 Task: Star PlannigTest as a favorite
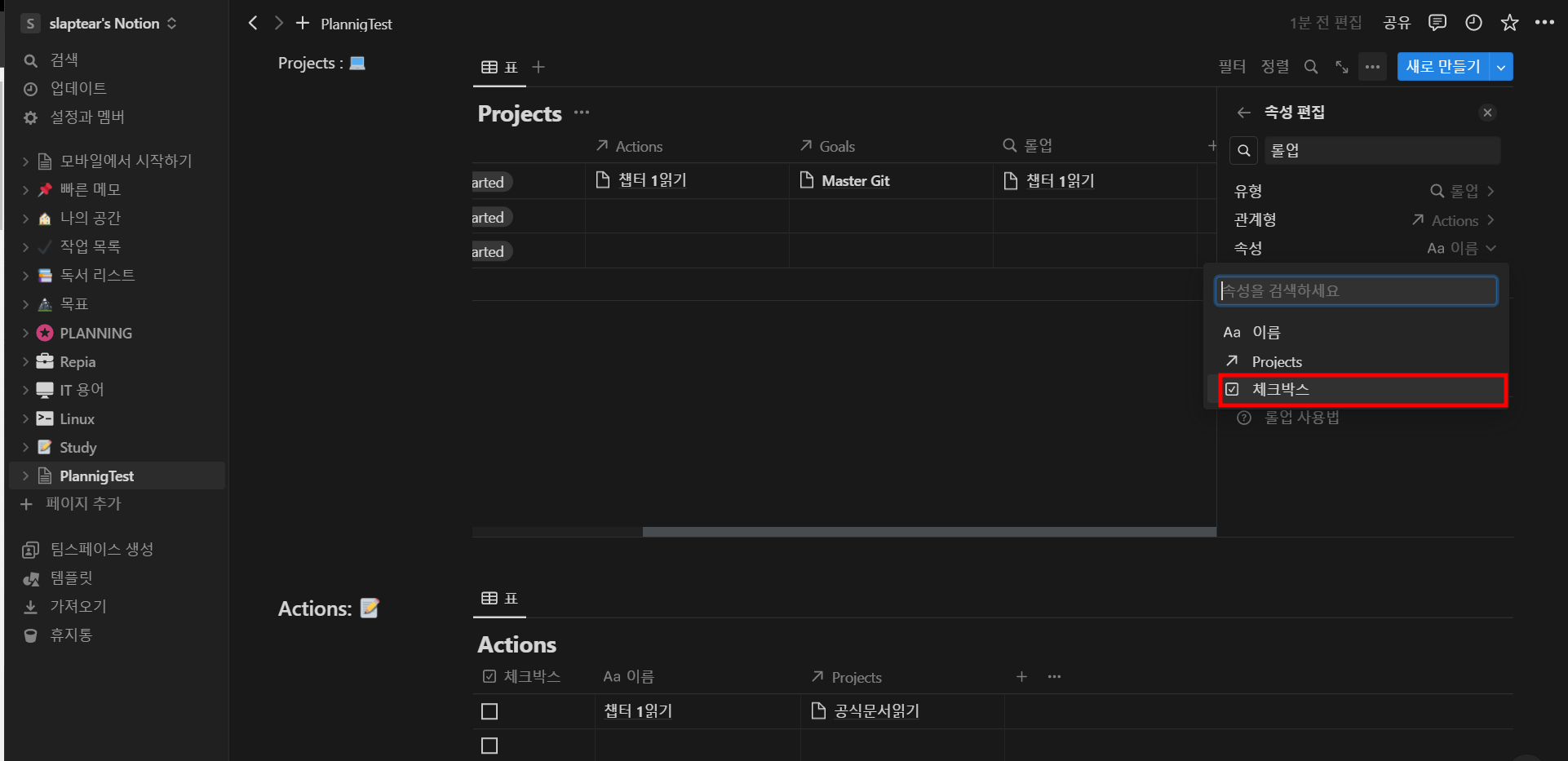click(x=1509, y=23)
